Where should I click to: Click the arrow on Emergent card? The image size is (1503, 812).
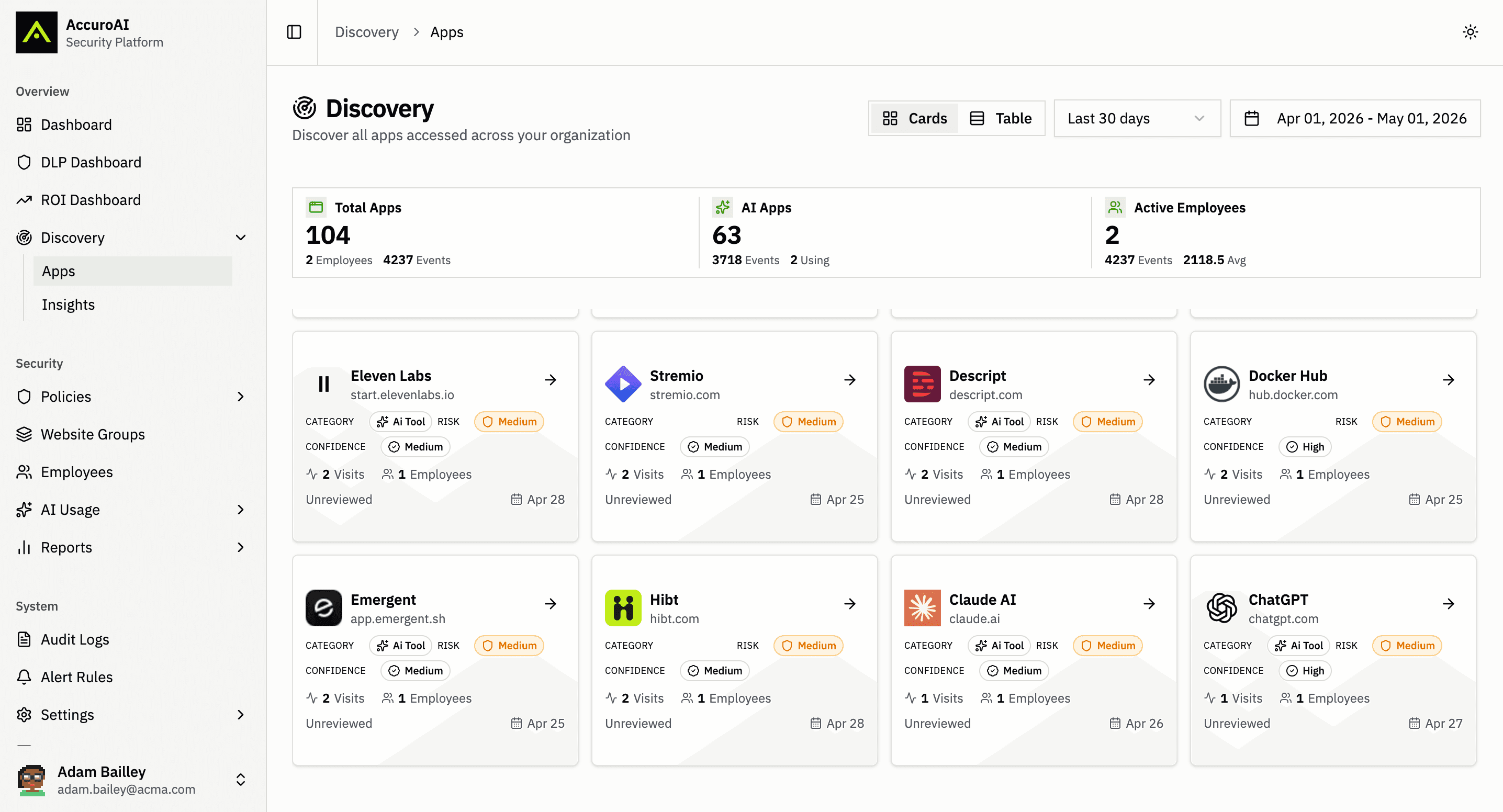coord(550,604)
